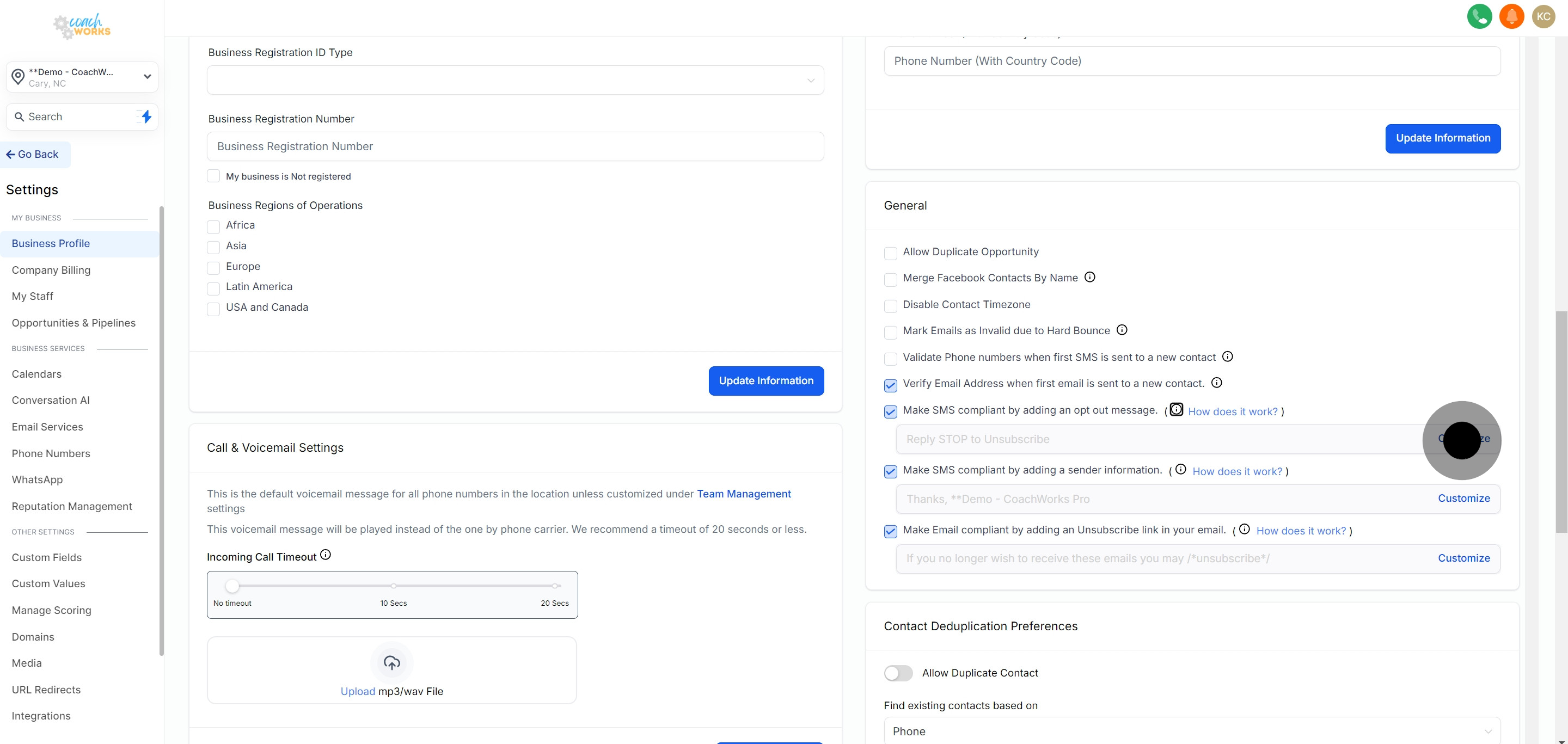Toggle the Allow Duplicate Contact switch
This screenshot has width=1568, height=744.
(898, 673)
